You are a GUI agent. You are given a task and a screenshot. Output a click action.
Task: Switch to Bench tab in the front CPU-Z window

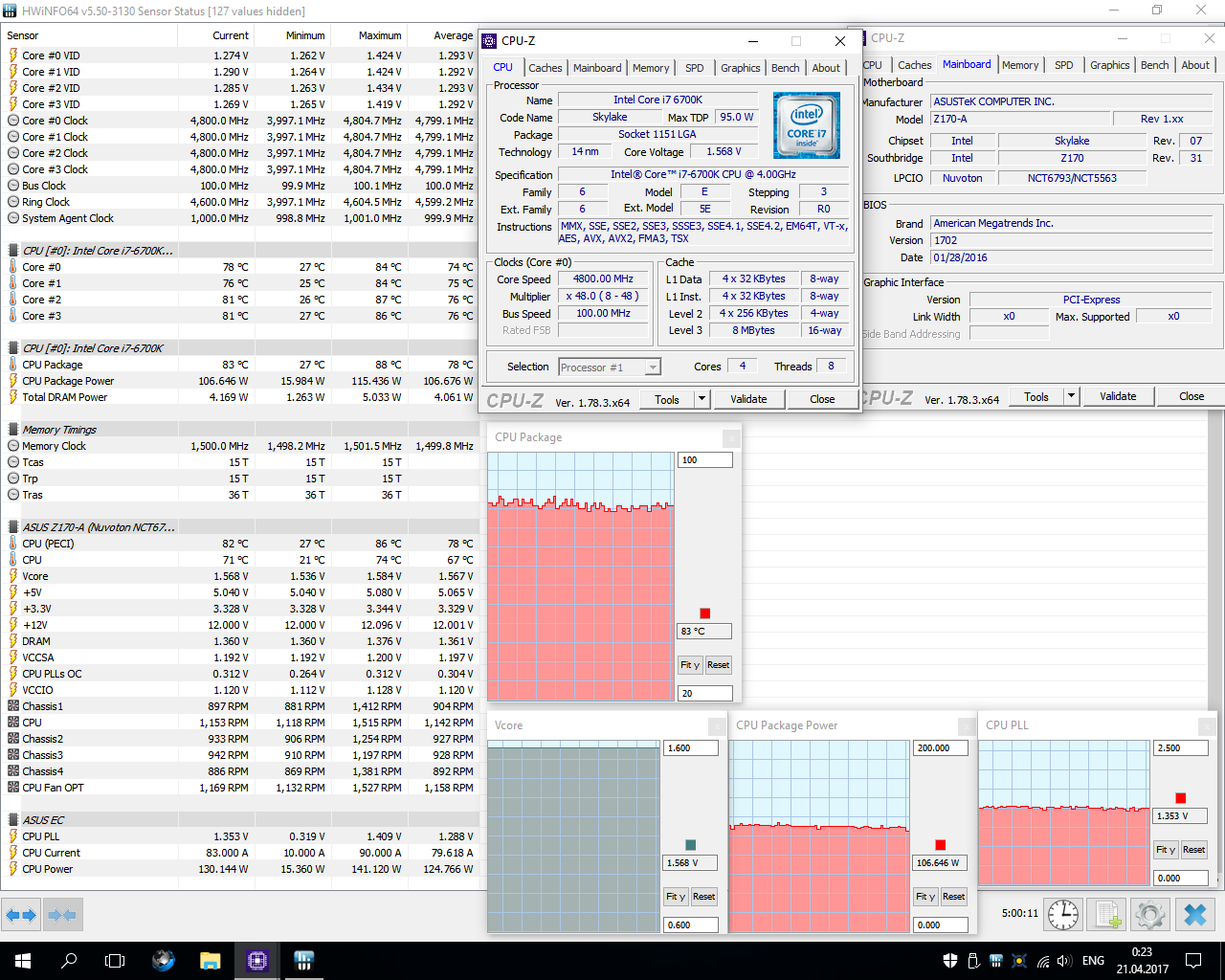pyautogui.click(x=786, y=68)
